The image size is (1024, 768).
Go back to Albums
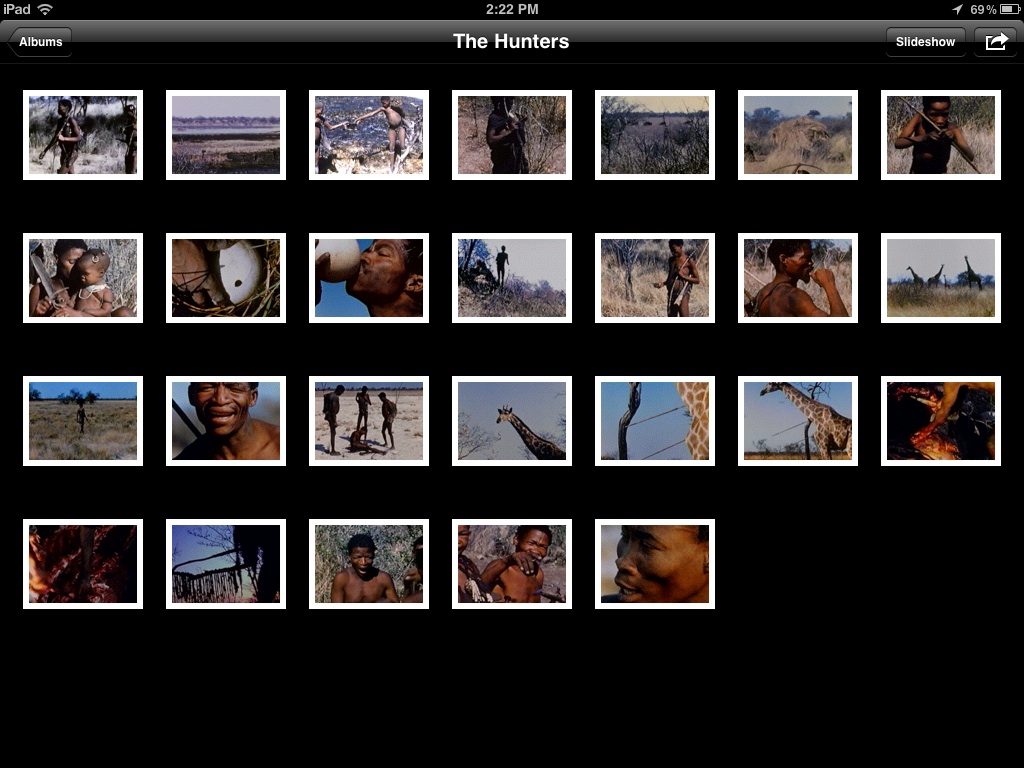tap(40, 42)
